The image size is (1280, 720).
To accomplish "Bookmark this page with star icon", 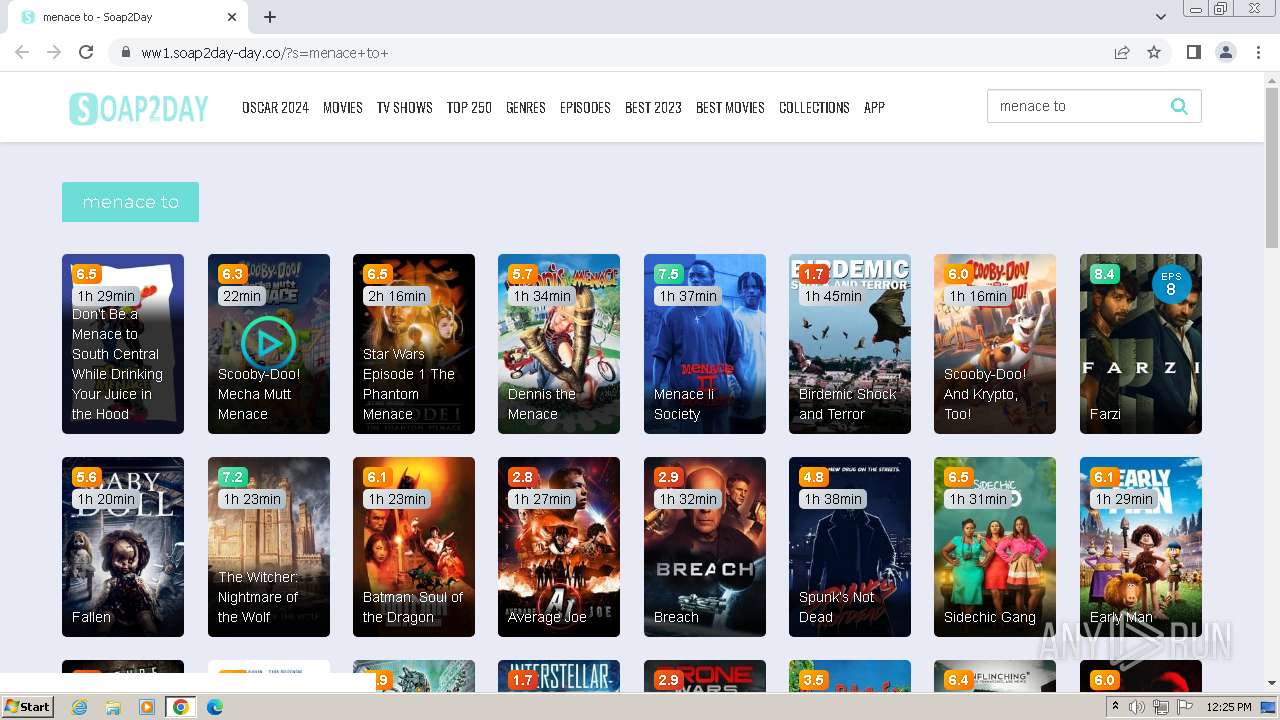I will tap(1154, 52).
